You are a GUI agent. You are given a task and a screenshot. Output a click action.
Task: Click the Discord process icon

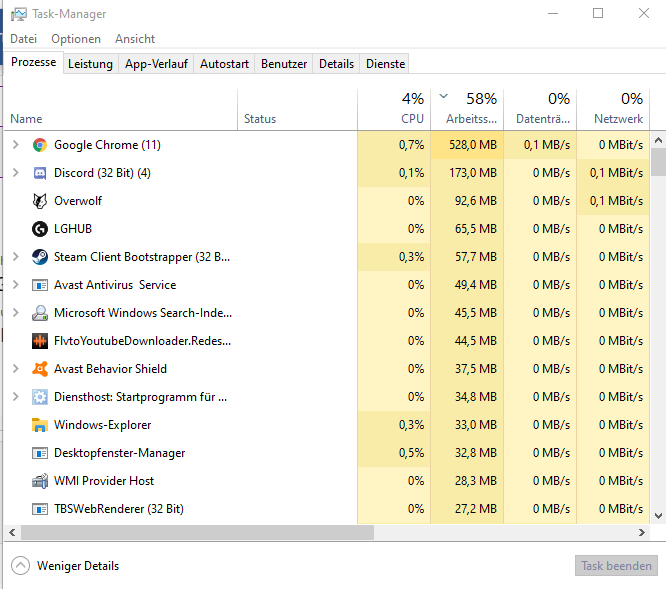click(x=40, y=173)
